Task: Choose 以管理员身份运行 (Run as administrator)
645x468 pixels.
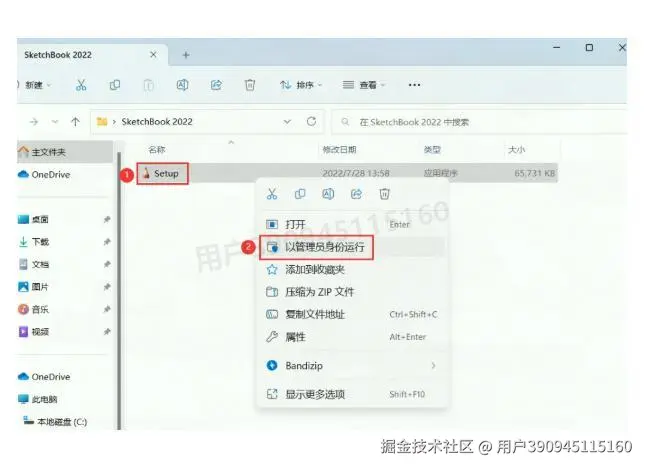Action: 352,247
